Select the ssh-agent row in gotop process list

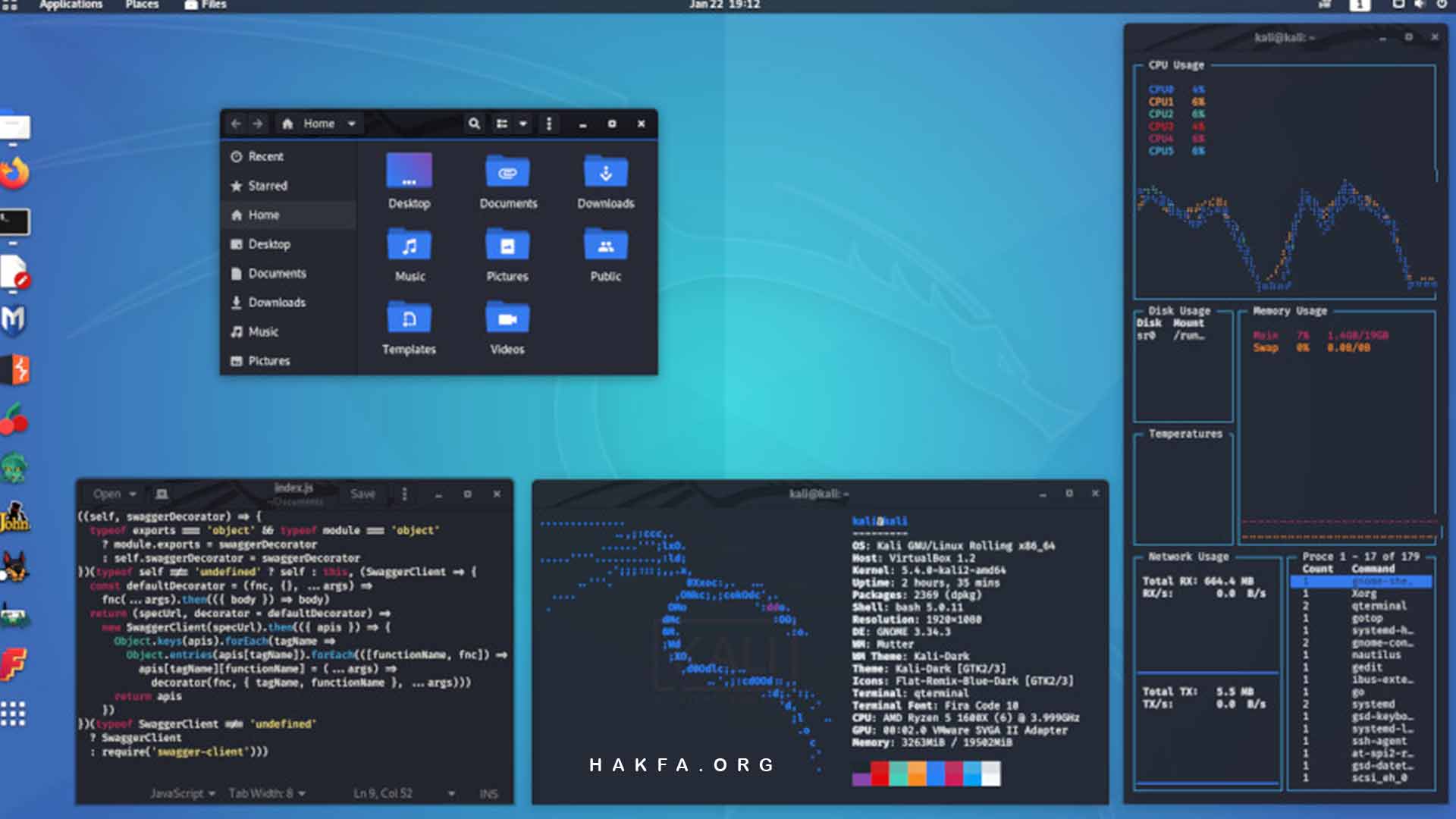(x=1361, y=741)
